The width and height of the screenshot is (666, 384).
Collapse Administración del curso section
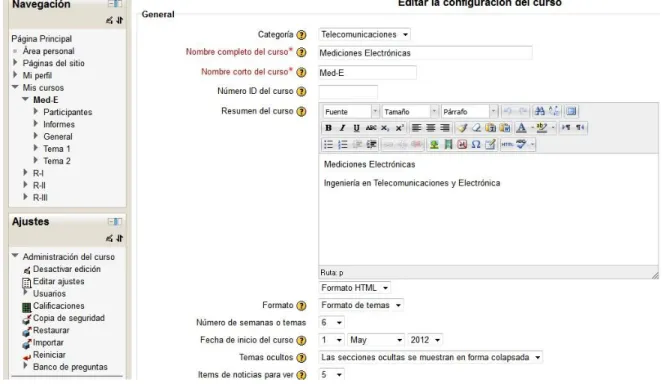click(x=15, y=256)
